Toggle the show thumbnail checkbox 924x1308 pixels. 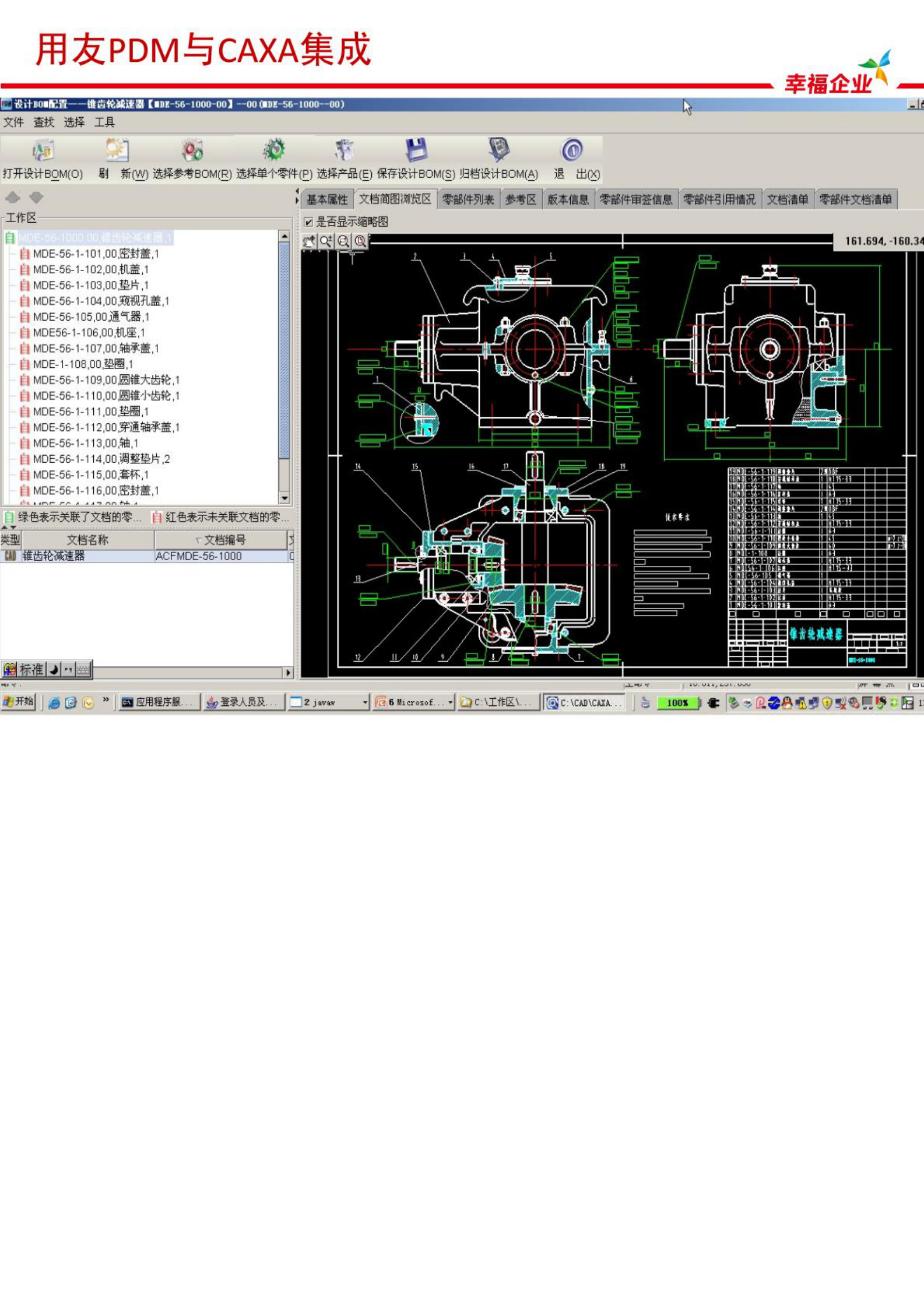click(309, 222)
